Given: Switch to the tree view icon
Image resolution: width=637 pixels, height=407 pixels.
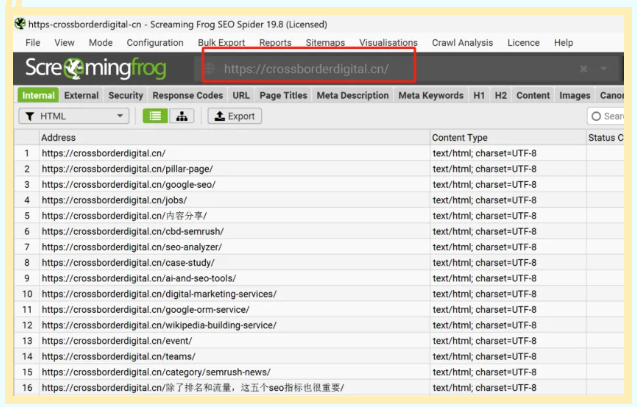Looking at the screenshot, I should click(x=182, y=116).
